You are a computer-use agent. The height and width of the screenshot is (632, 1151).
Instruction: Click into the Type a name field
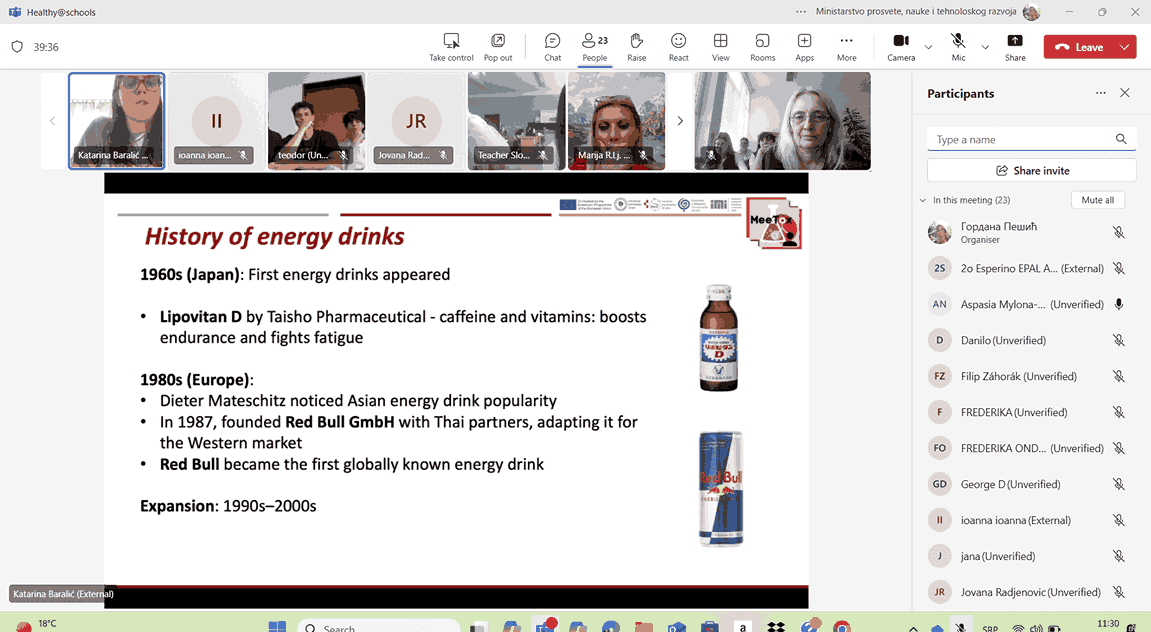(1031, 139)
